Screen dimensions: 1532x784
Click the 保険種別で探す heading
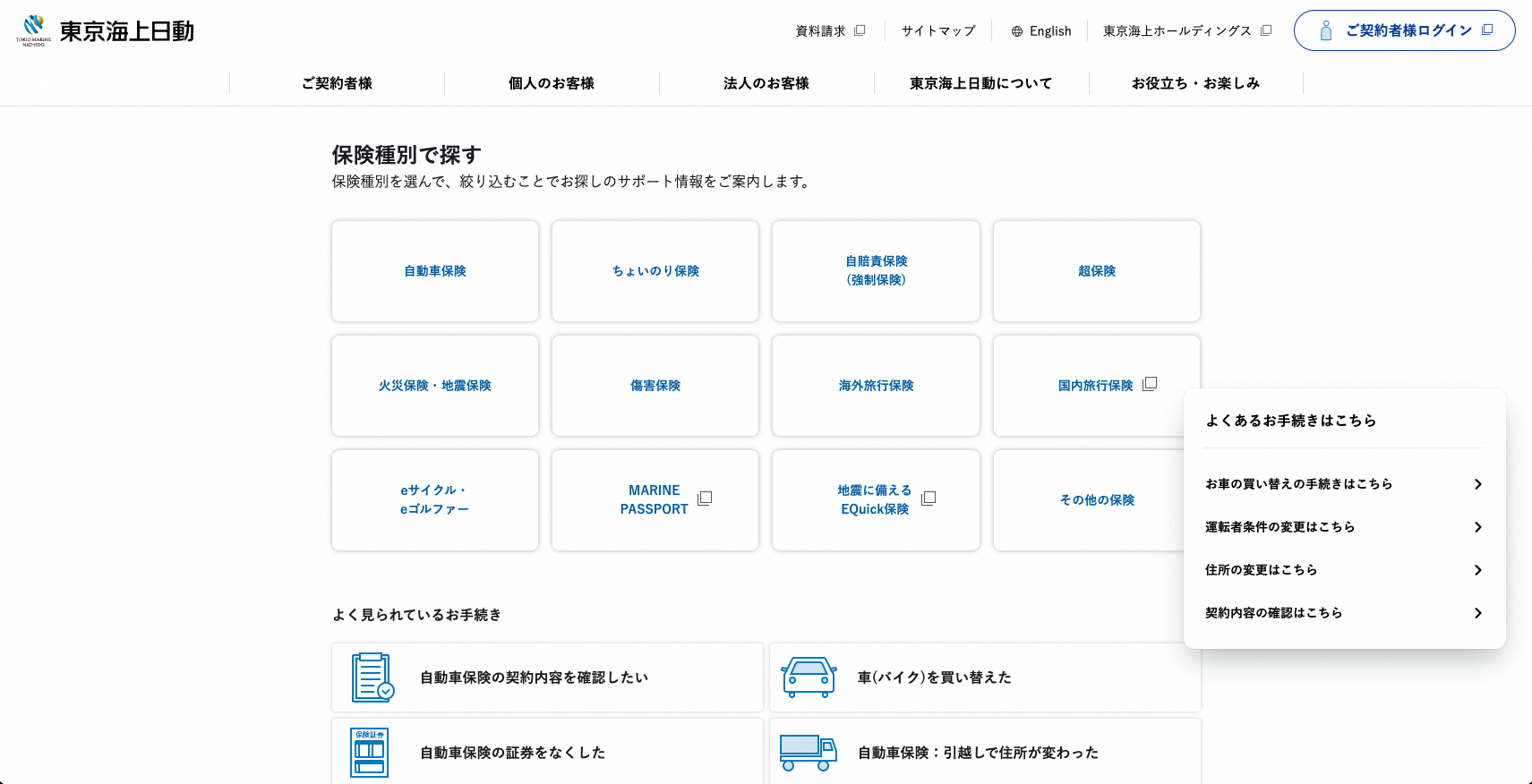[x=407, y=155]
